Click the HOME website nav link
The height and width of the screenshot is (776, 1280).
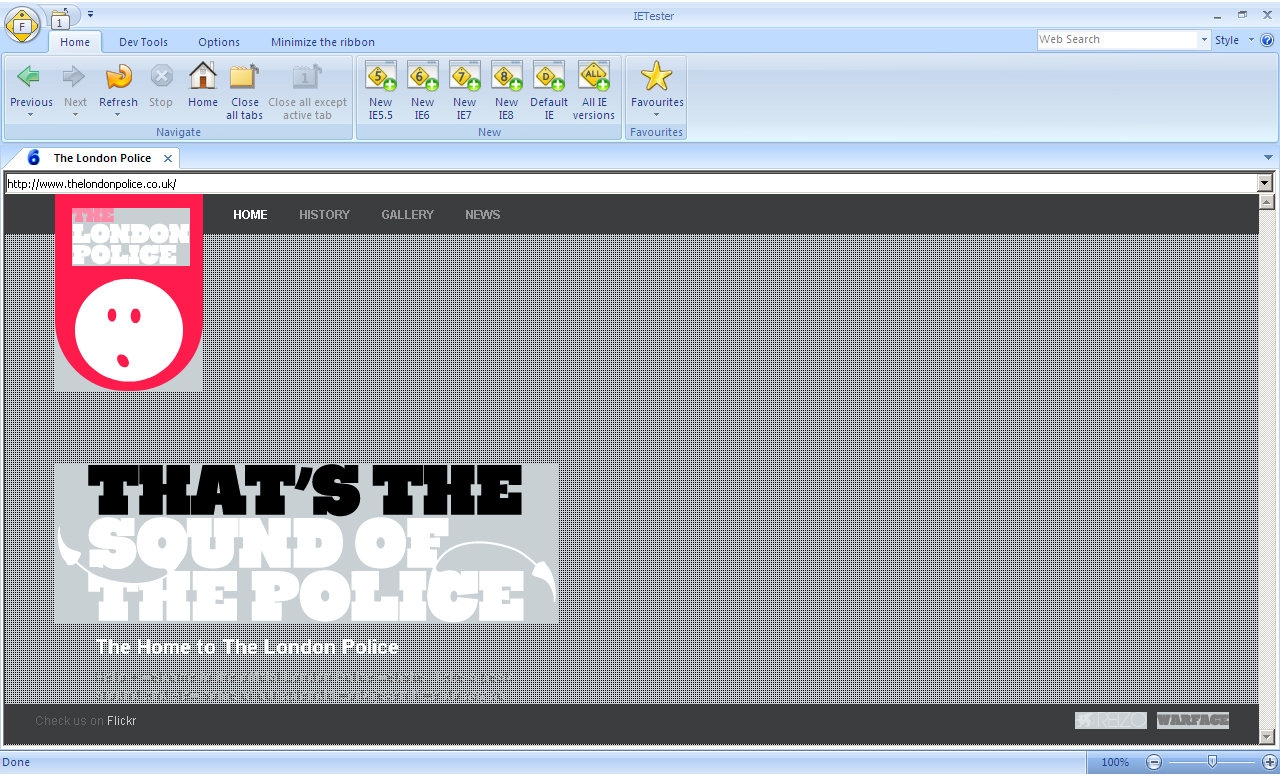250,215
